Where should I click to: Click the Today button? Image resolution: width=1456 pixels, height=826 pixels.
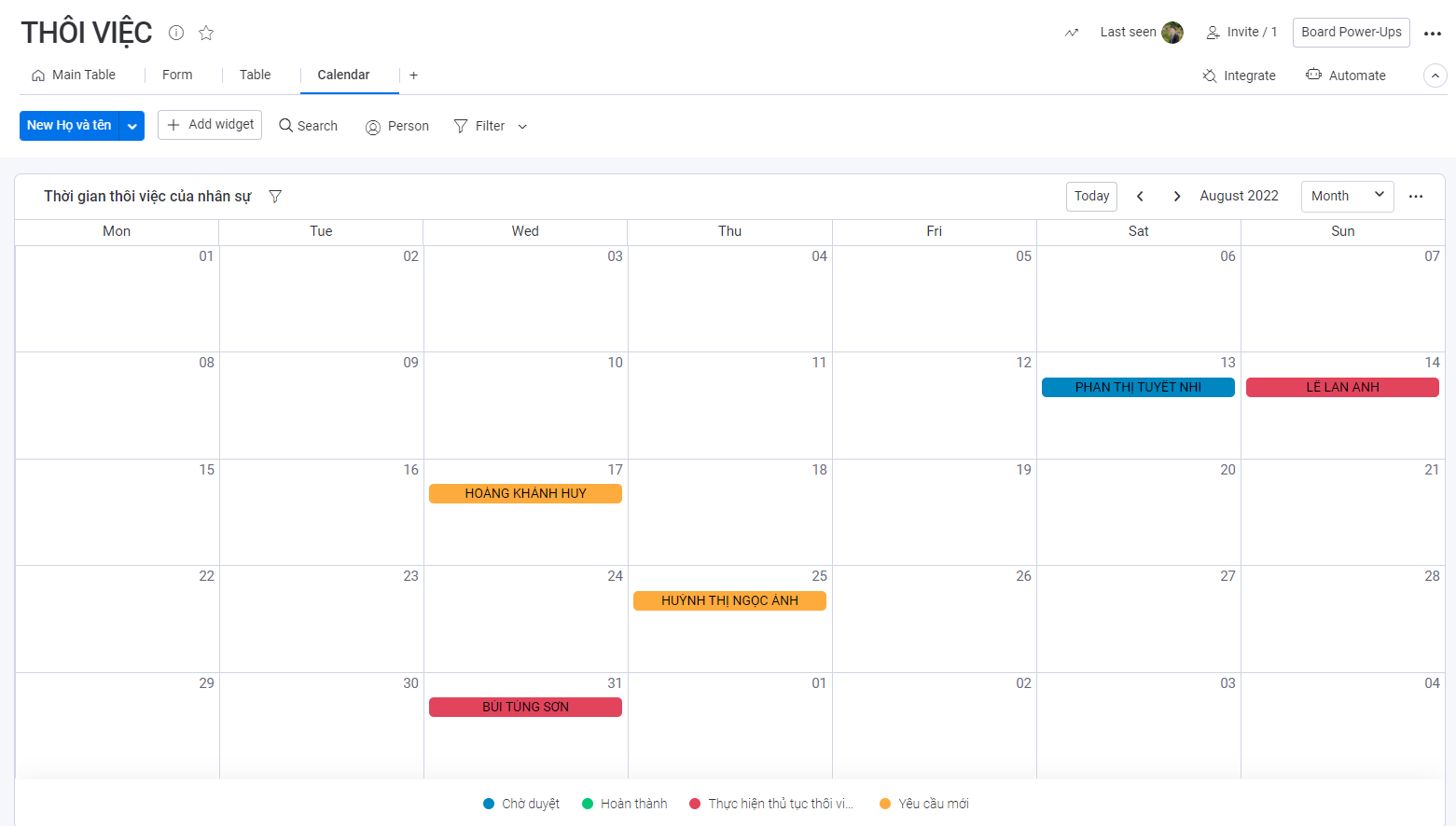click(x=1091, y=197)
